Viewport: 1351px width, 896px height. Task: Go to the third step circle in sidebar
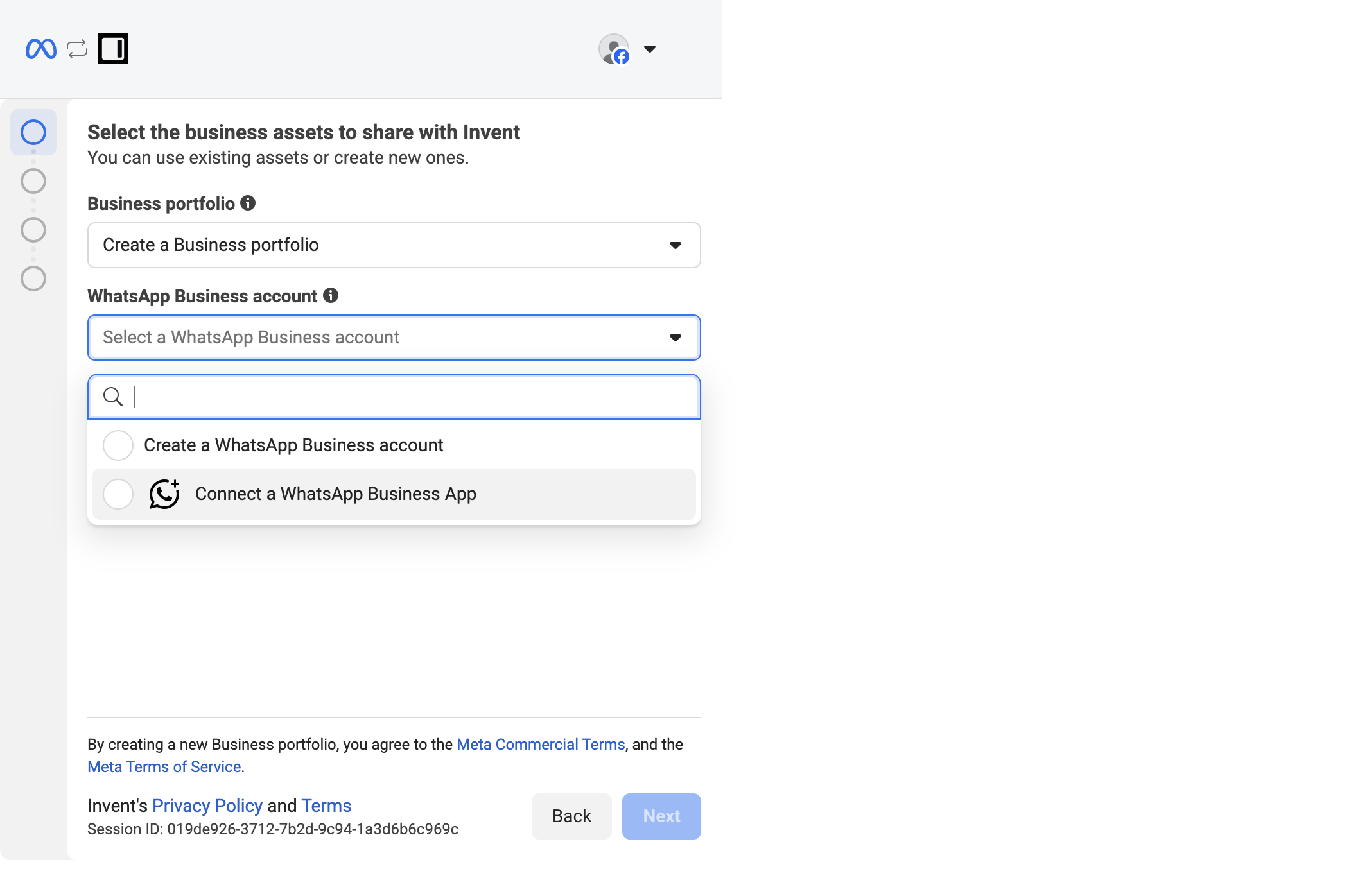(x=33, y=230)
